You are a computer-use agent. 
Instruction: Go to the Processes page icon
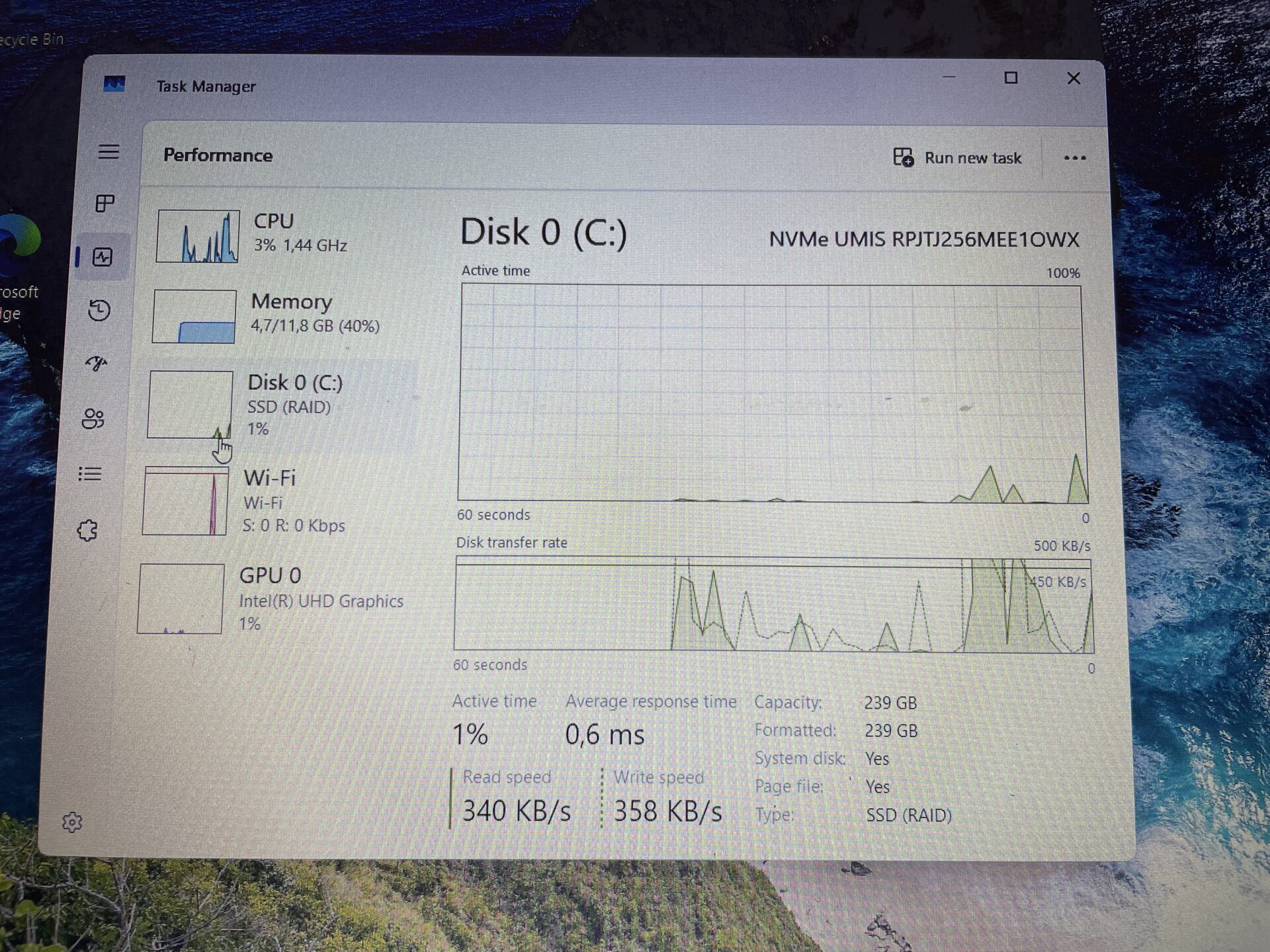(x=105, y=203)
